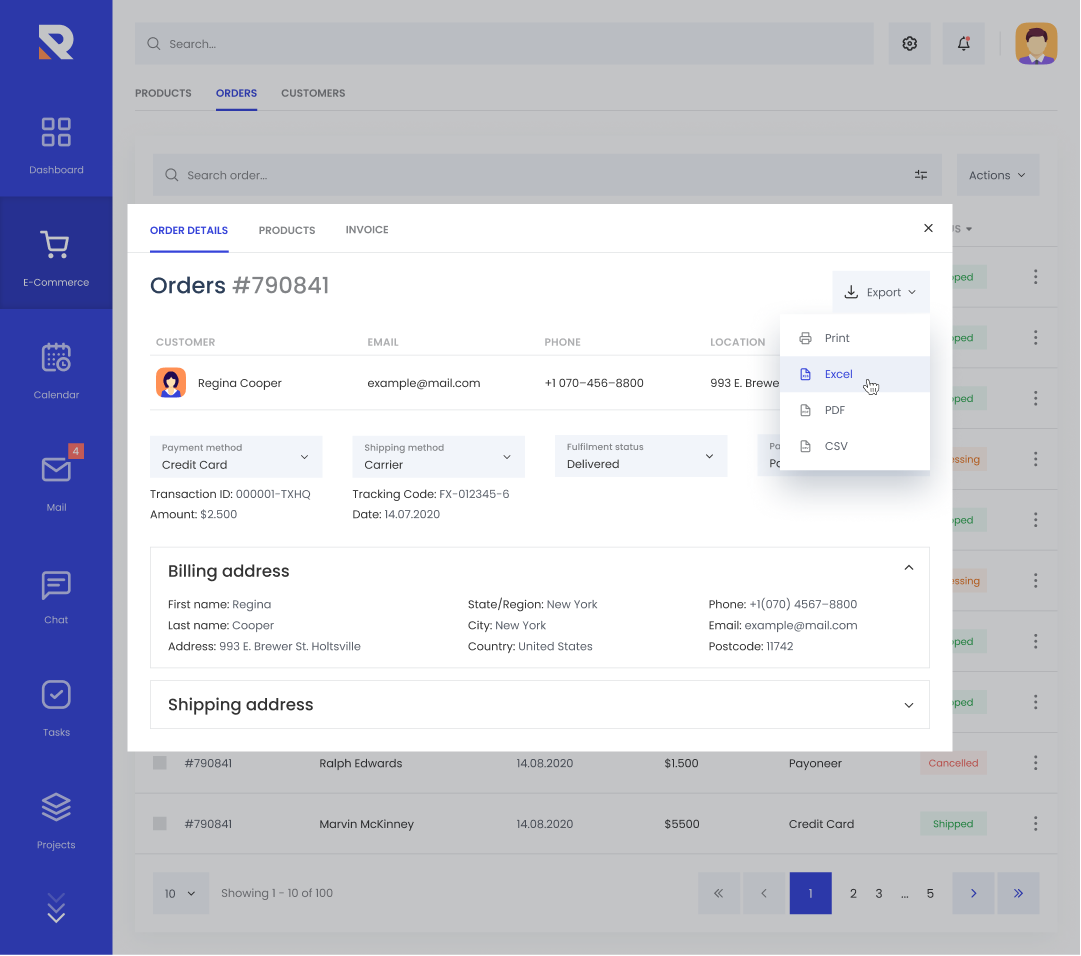Screen dimensions: 1081x956
Task: Open the Calendar sidebar icon
Action: pyautogui.click(x=56, y=357)
